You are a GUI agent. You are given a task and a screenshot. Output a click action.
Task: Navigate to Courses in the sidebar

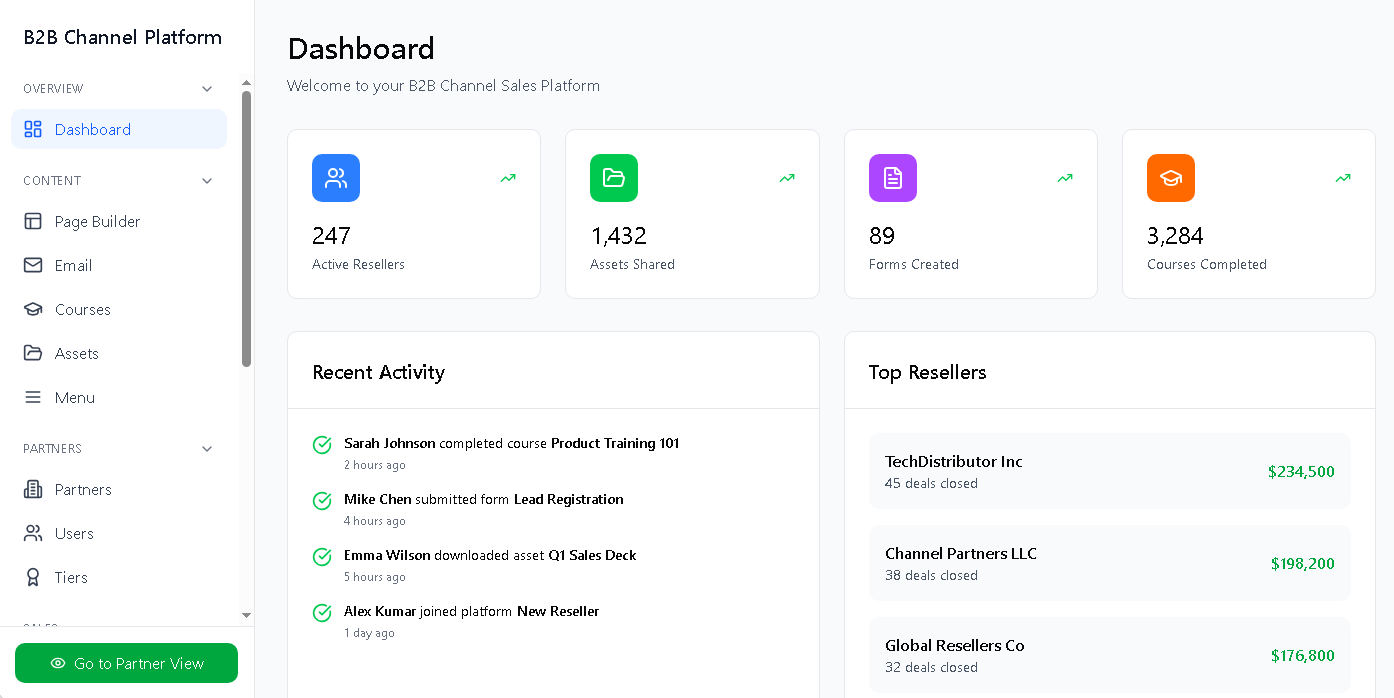pyautogui.click(x=82, y=310)
